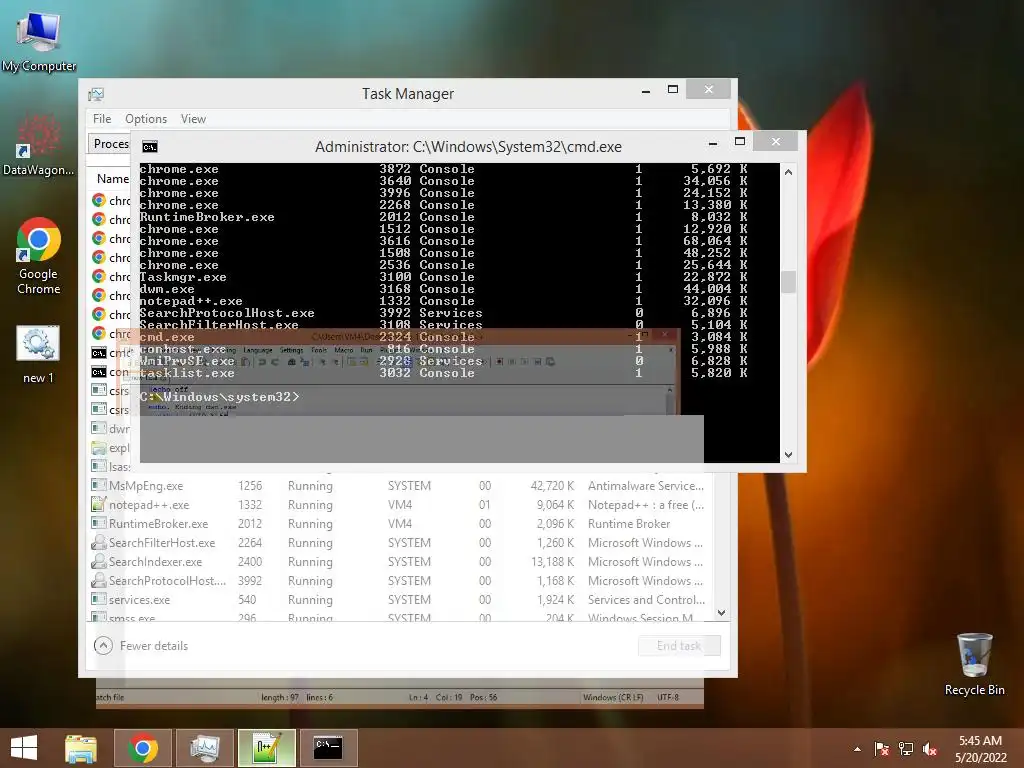Viewport: 1024px width, 768px height.
Task: Collapse Task Manager with Fewer details
Action: coord(142,646)
